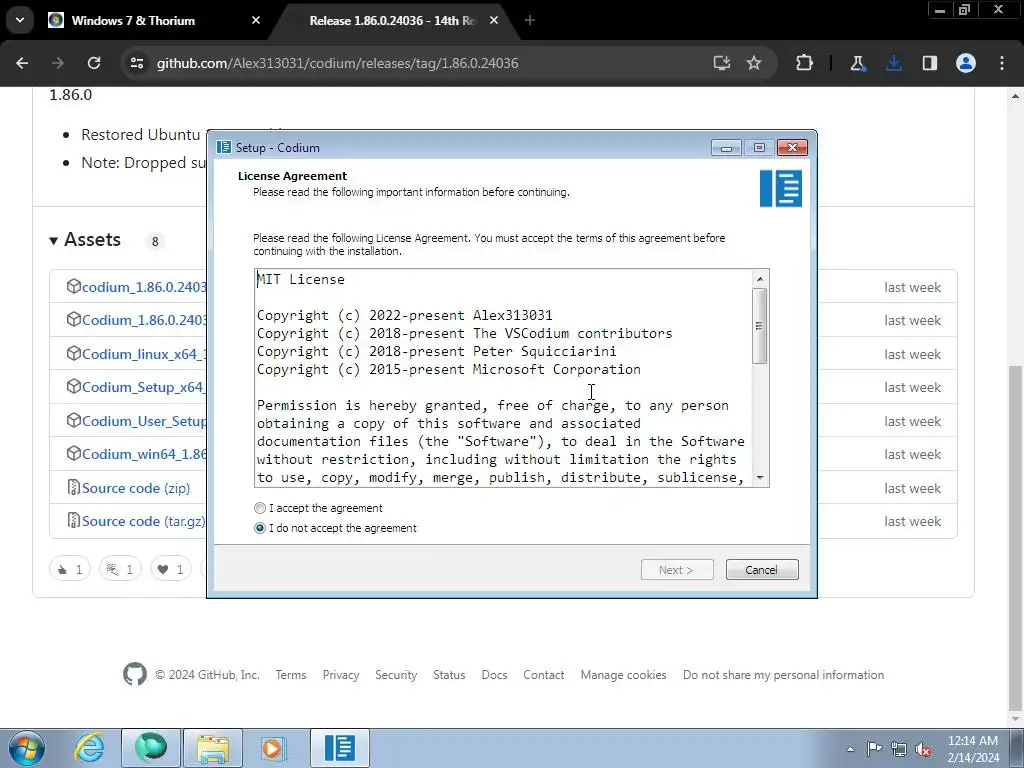
Task: Open the taskbar clock showing 12:14 AM
Action: click(x=973, y=749)
